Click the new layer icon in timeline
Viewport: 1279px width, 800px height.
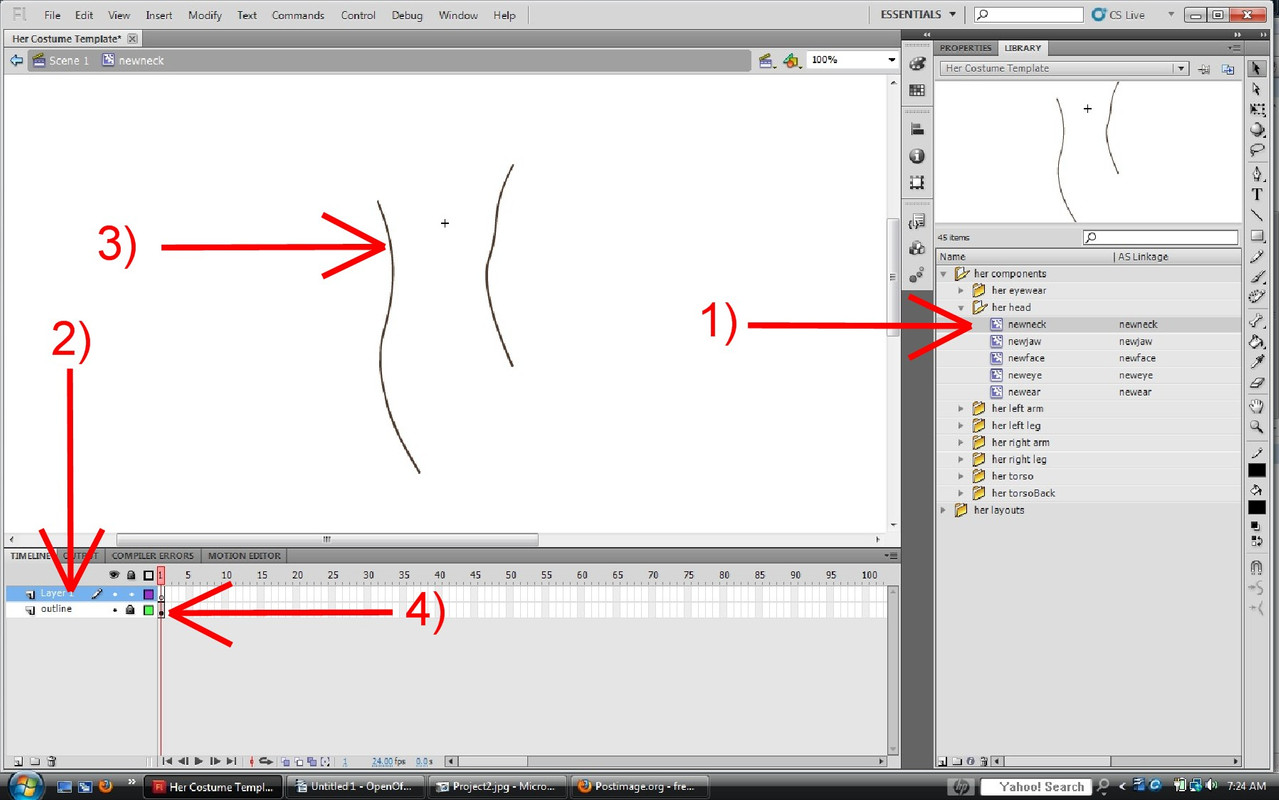tap(17, 762)
